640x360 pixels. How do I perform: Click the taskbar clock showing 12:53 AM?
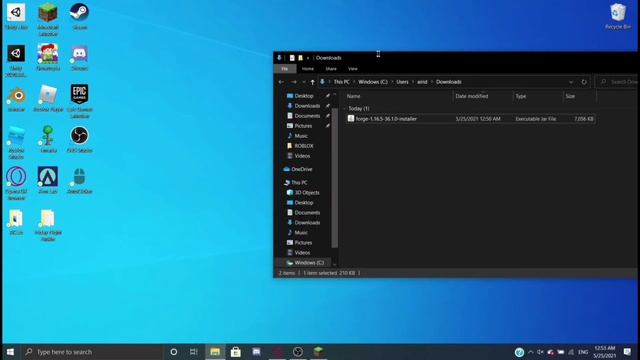pyautogui.click(x=604, y=352)
